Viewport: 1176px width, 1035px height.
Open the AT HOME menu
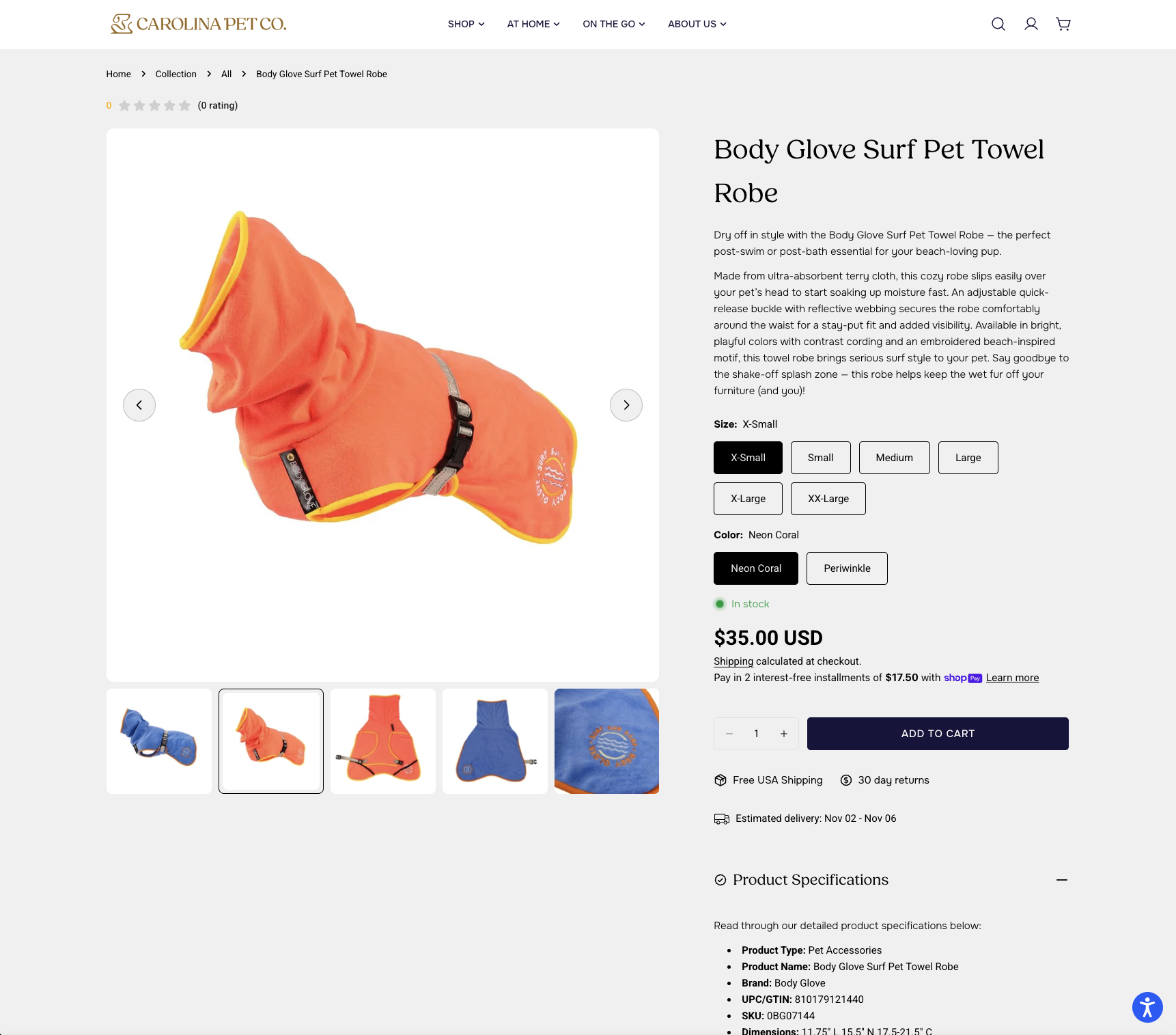533,24
